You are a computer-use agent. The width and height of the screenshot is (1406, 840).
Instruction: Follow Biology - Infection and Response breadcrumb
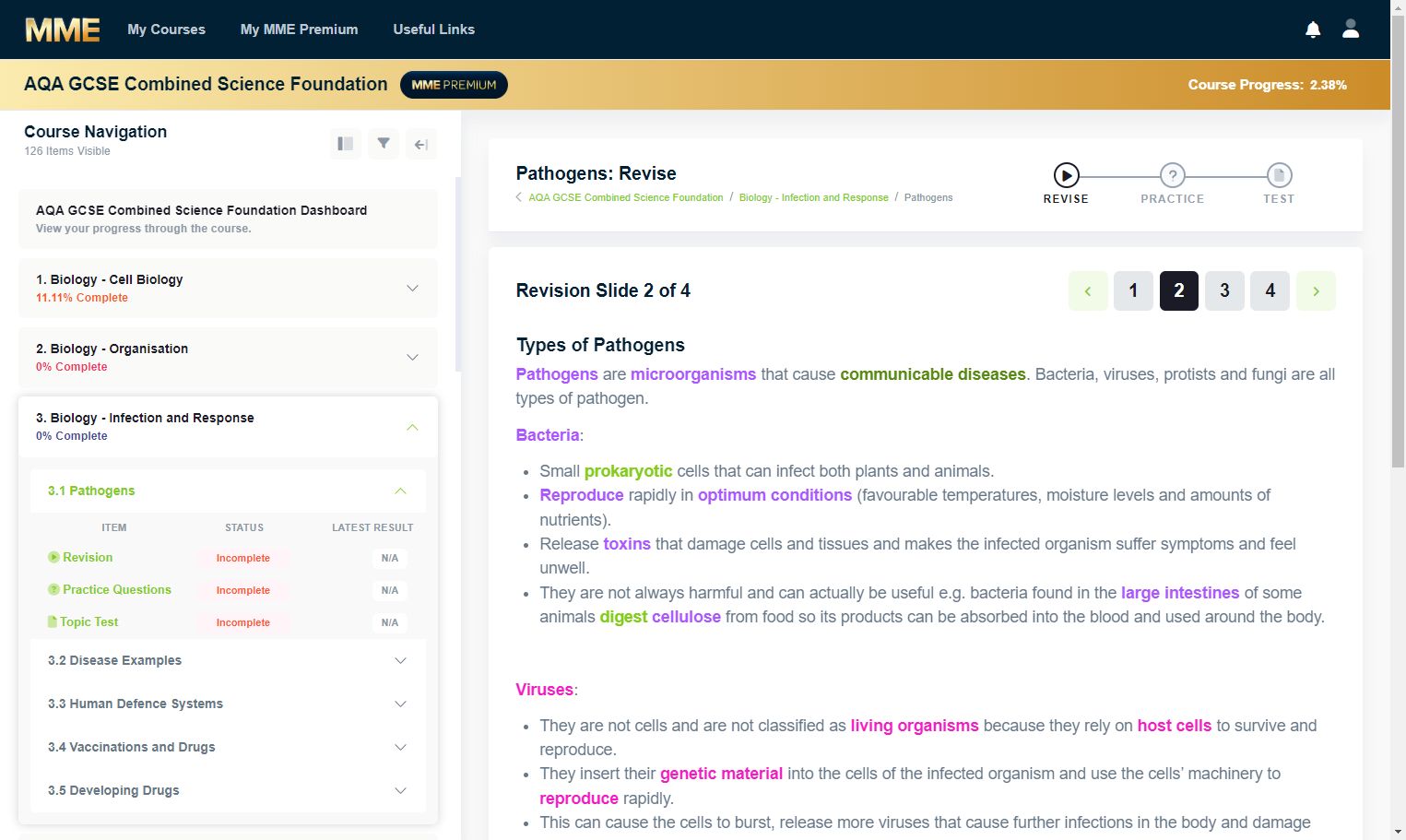coord(814,197)
